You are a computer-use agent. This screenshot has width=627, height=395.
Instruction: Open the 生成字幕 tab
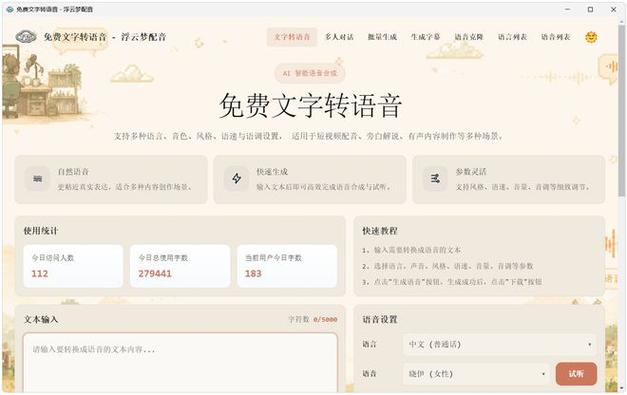(x=425, y=37)
